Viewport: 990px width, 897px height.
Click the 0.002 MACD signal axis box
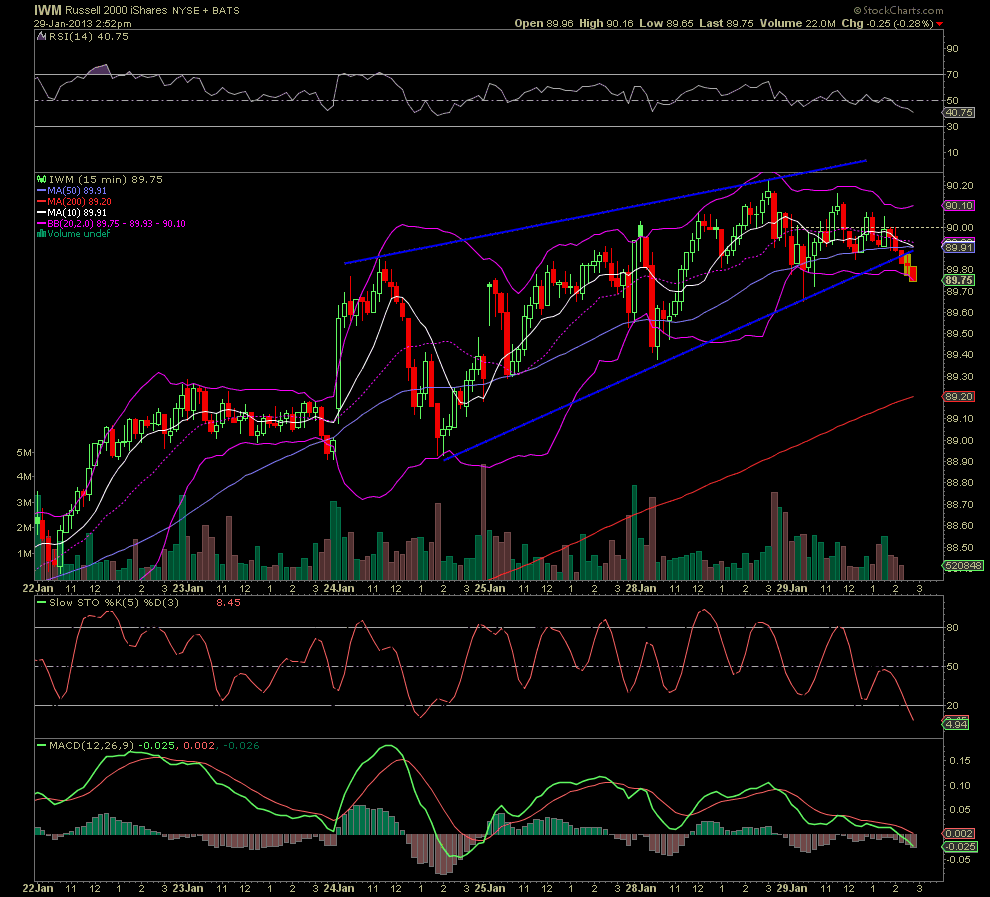tap(959, 834)
